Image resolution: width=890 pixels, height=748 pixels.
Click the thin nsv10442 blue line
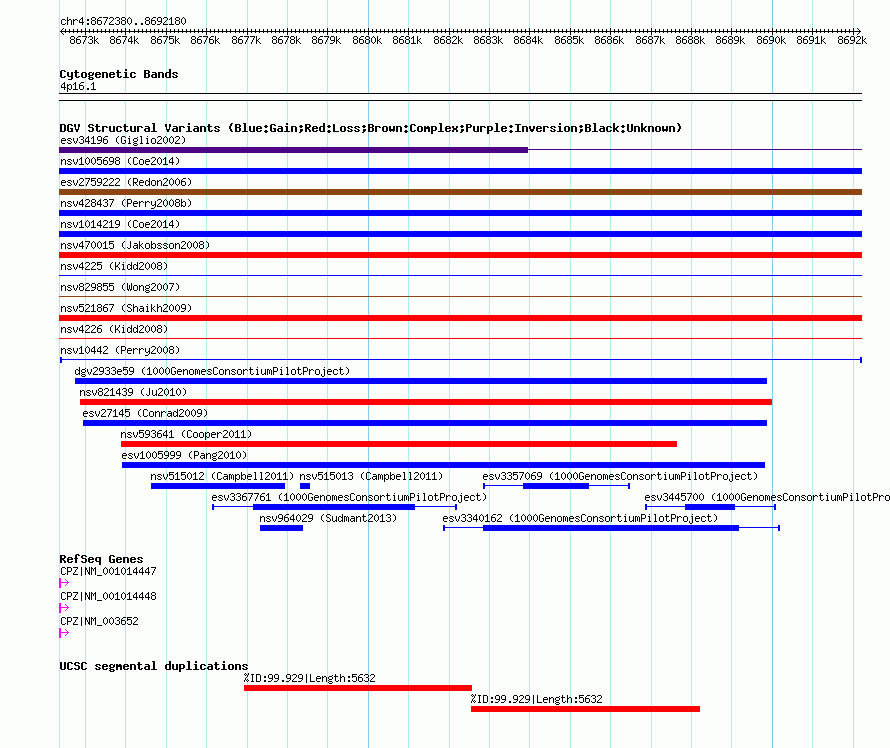(x=460, y=360)
